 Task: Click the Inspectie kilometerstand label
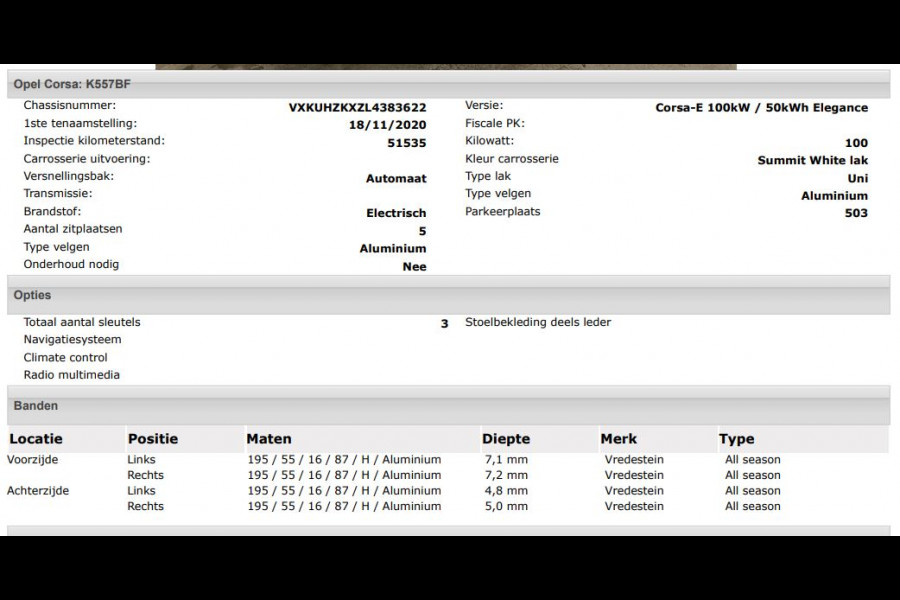(94, 141)
